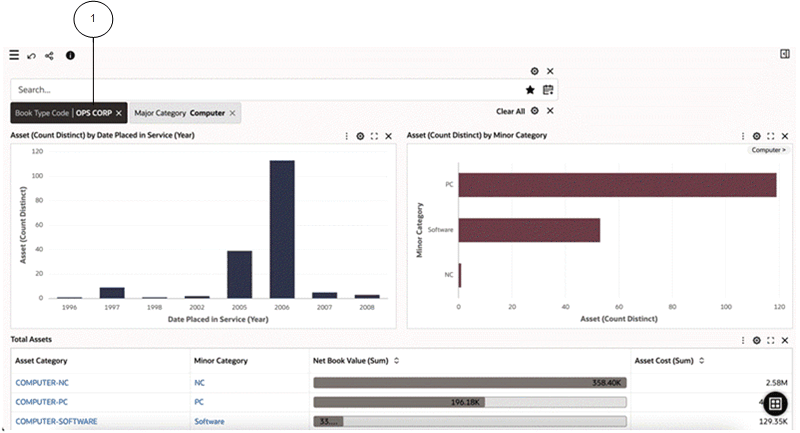
Task: Open settings for Minor Category chart
Action: (757, 136)
